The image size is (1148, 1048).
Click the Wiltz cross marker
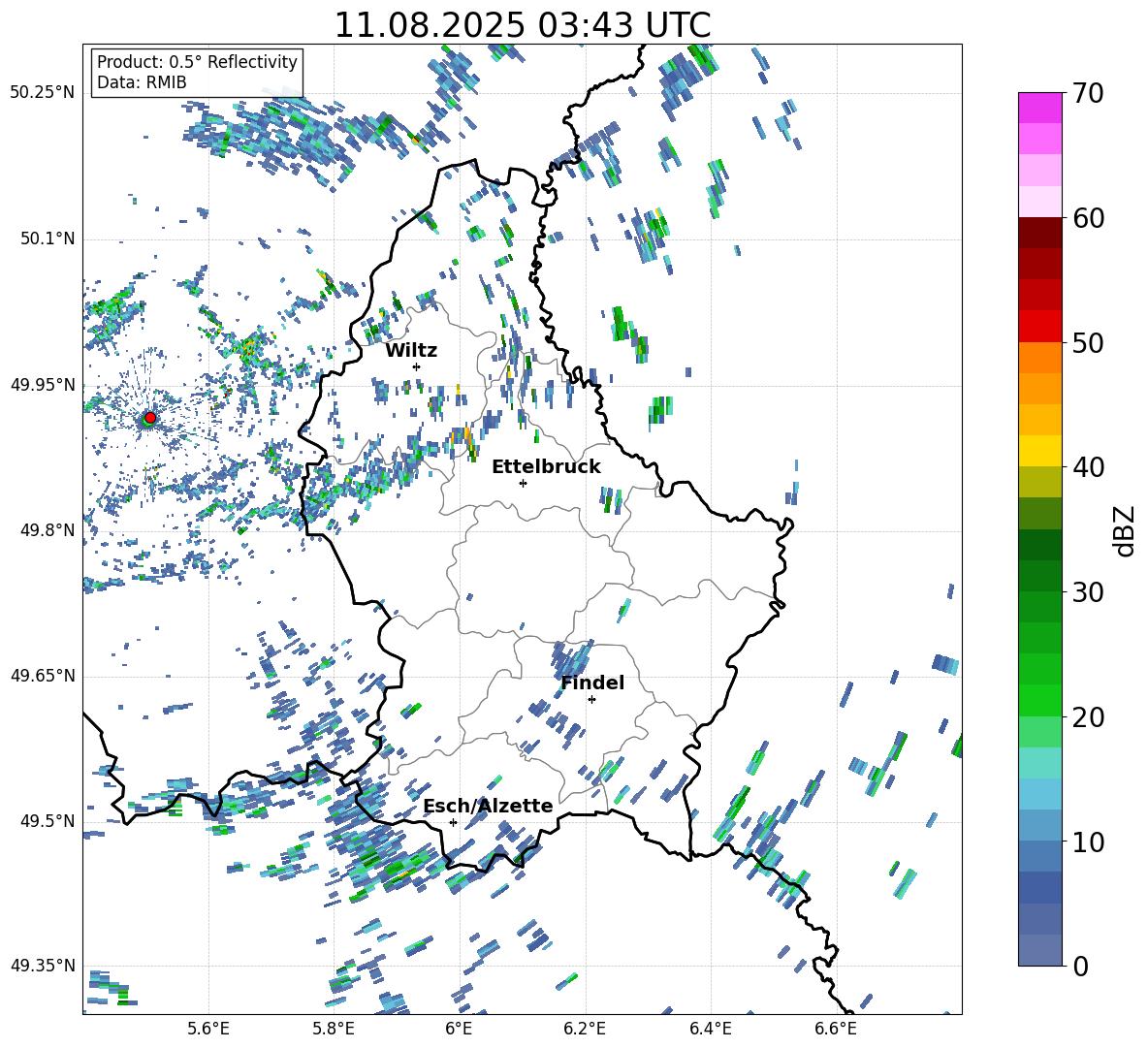[x=417, y=366]
